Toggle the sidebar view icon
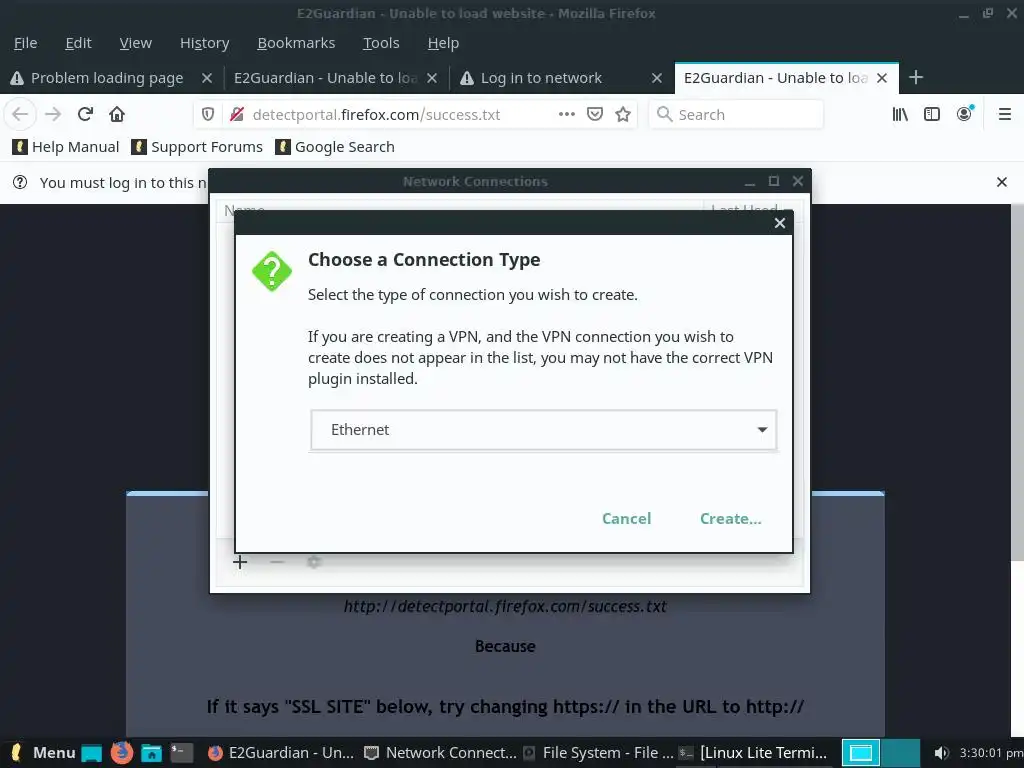This screenshot has height=768, width=1024. [932, 114]
